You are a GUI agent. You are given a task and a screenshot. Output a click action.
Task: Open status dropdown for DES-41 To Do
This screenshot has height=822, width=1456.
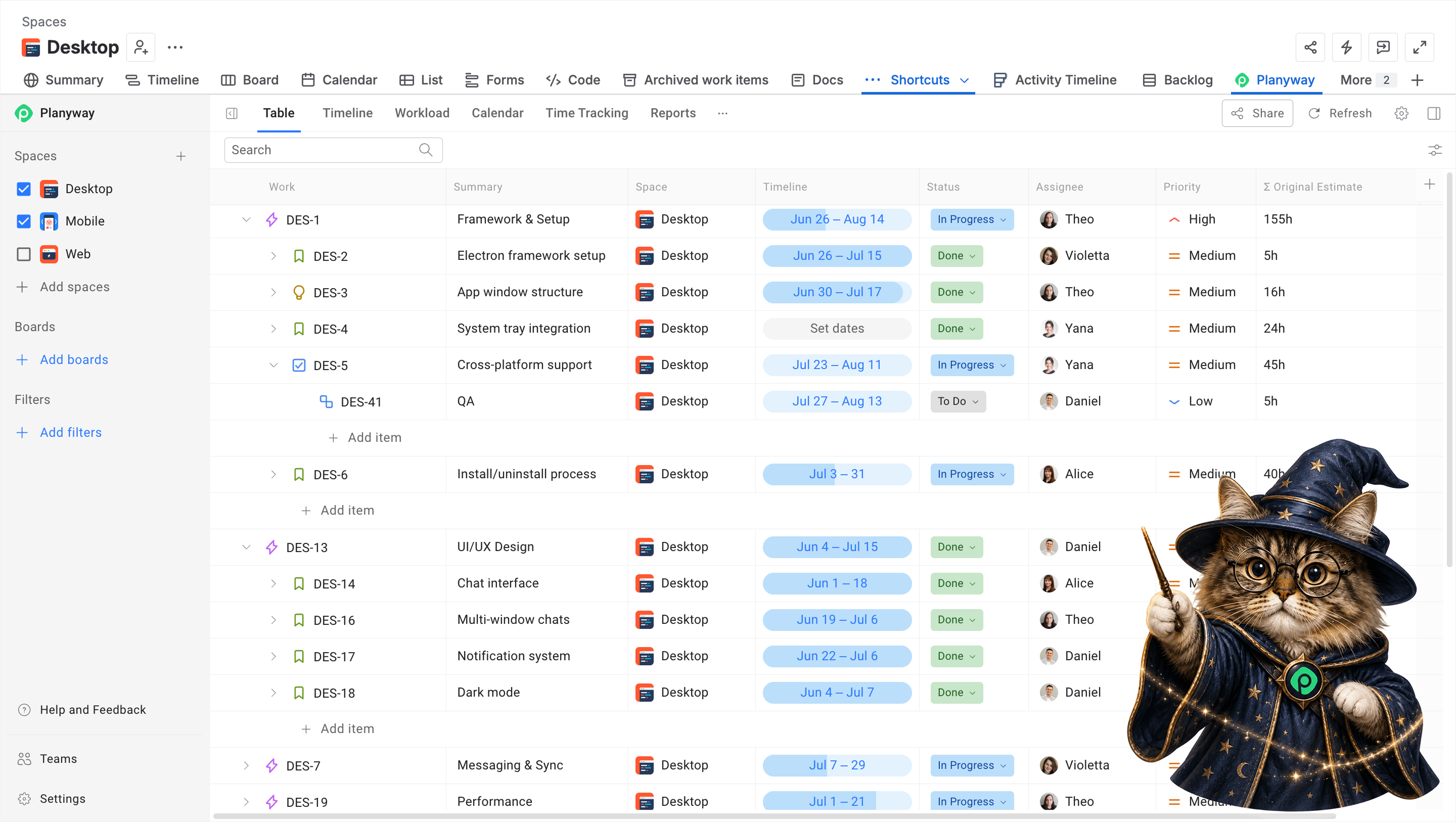(x=958, y=401)
